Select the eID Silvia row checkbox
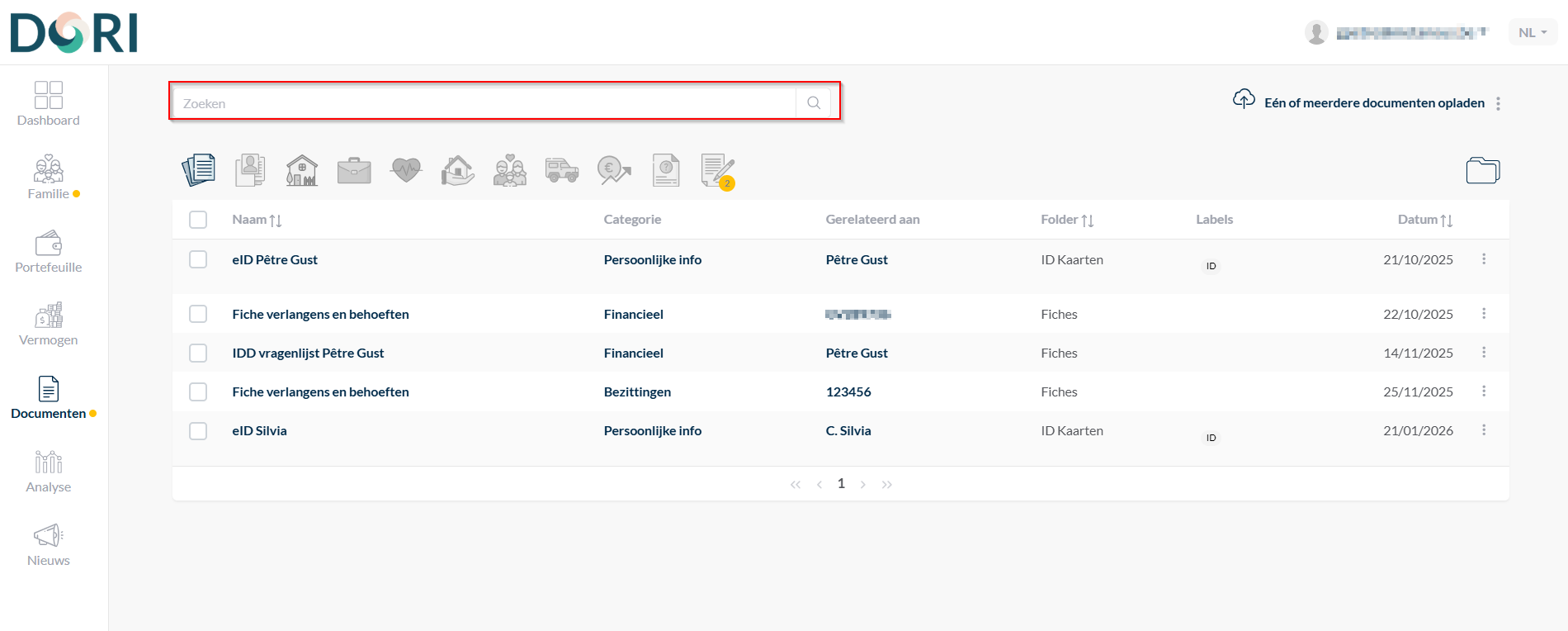 [198, 431]
